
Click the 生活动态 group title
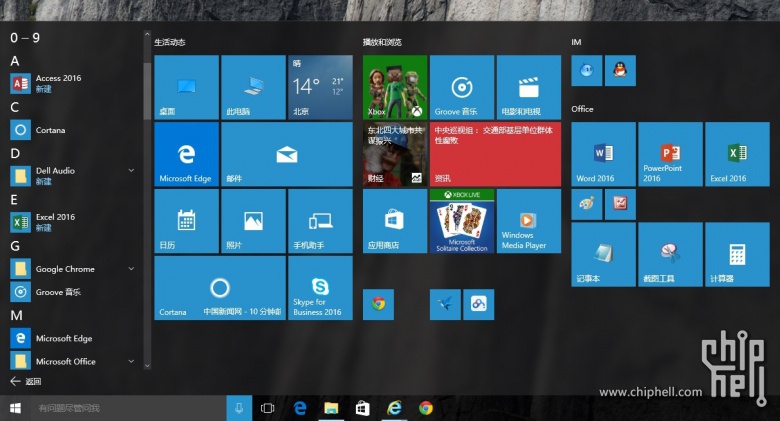tap(170, 42)
